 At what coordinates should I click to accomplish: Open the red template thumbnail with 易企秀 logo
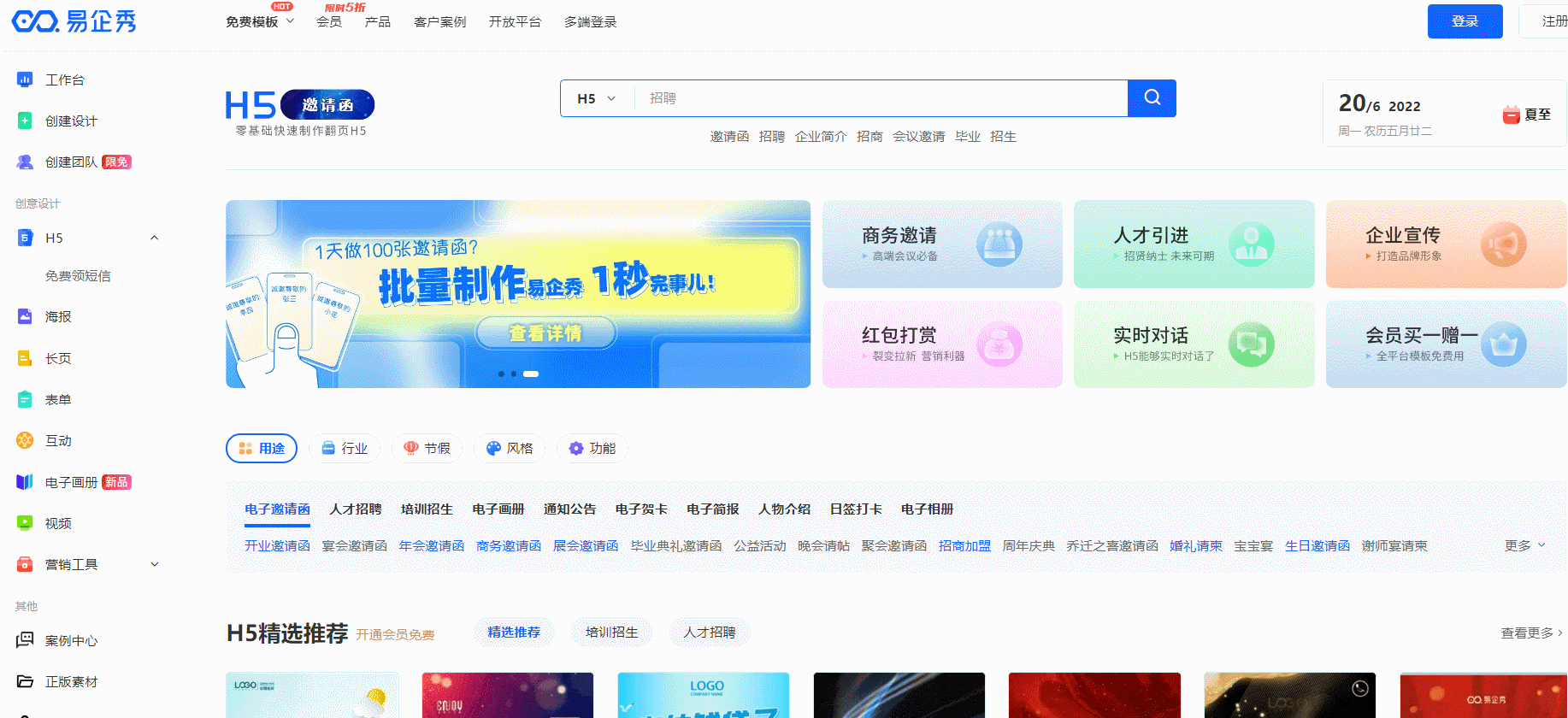pos(1483,695)
